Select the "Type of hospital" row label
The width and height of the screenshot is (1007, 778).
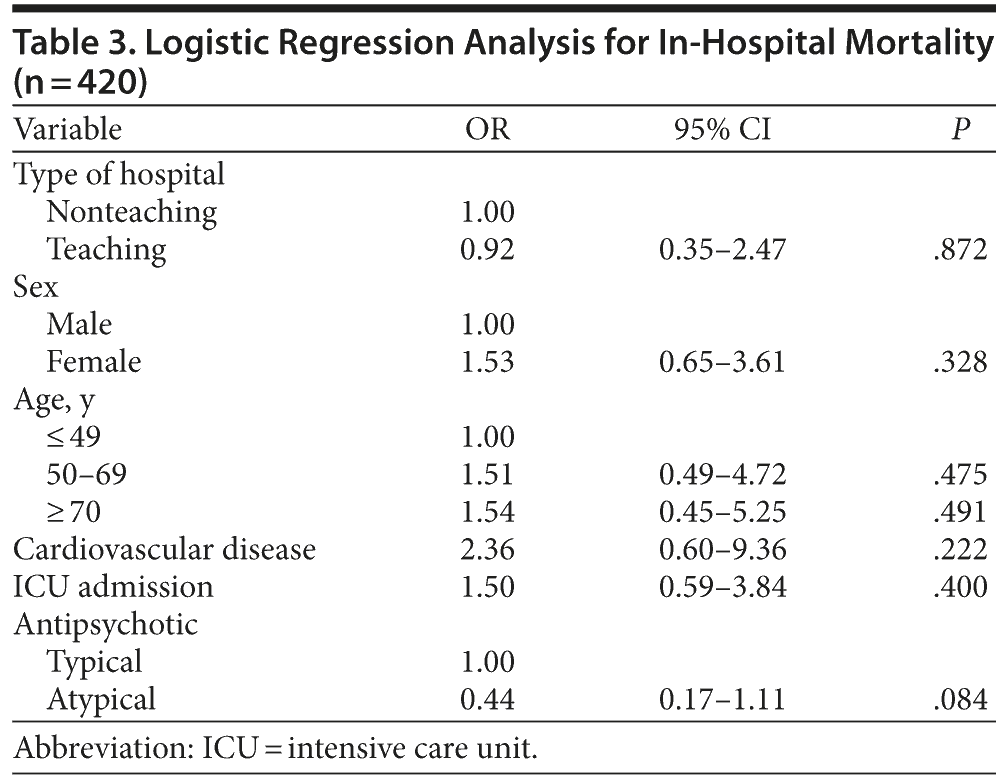pos(119,174)
